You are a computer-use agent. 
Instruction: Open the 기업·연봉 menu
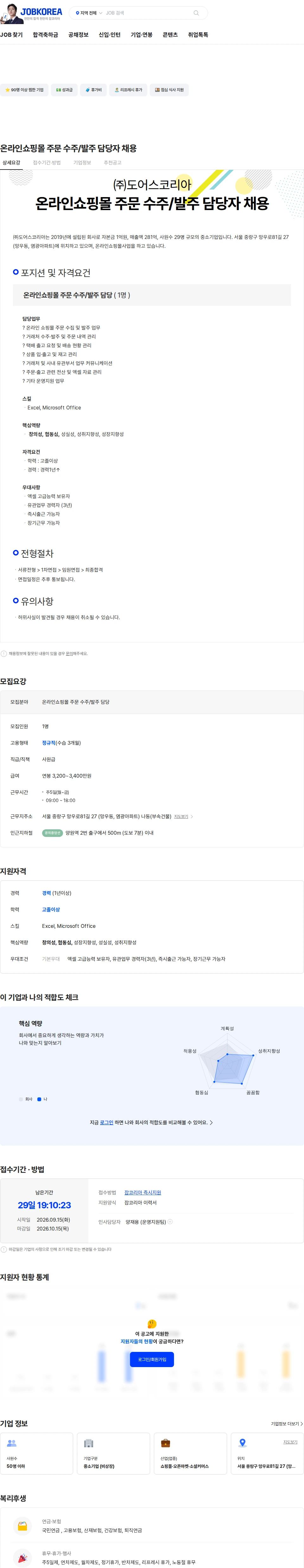142,35
